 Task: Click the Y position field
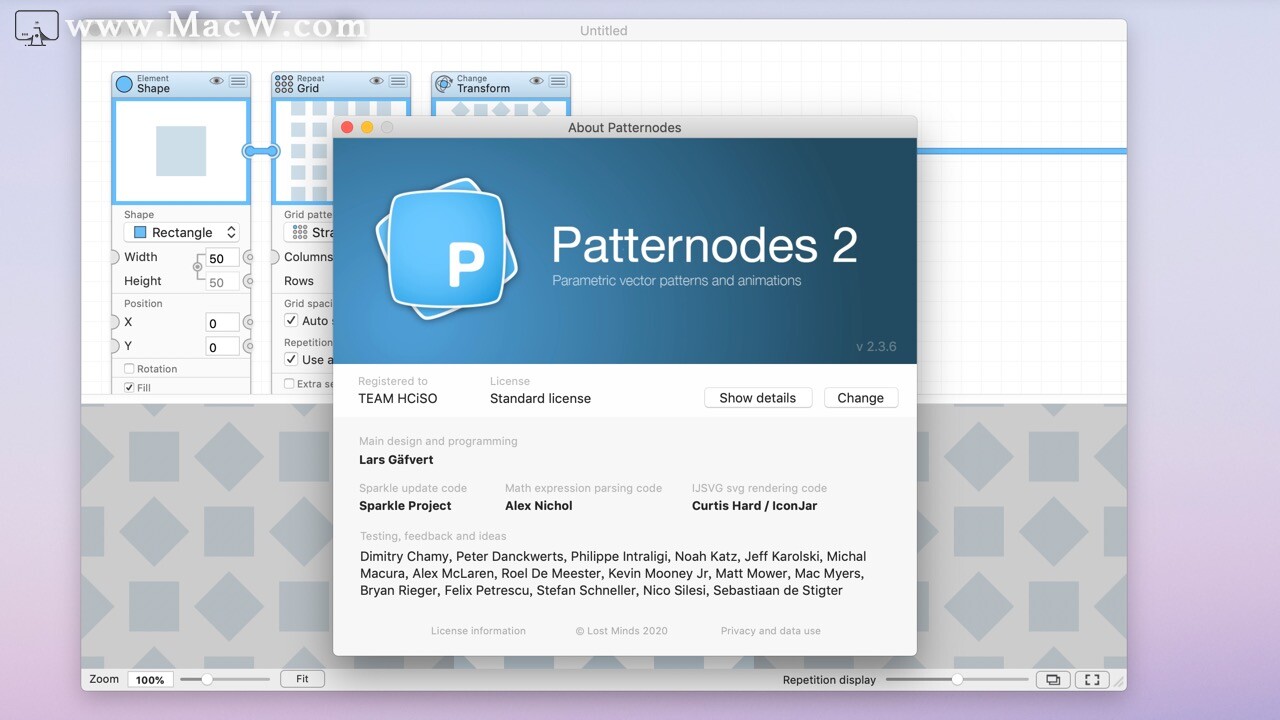223,347
